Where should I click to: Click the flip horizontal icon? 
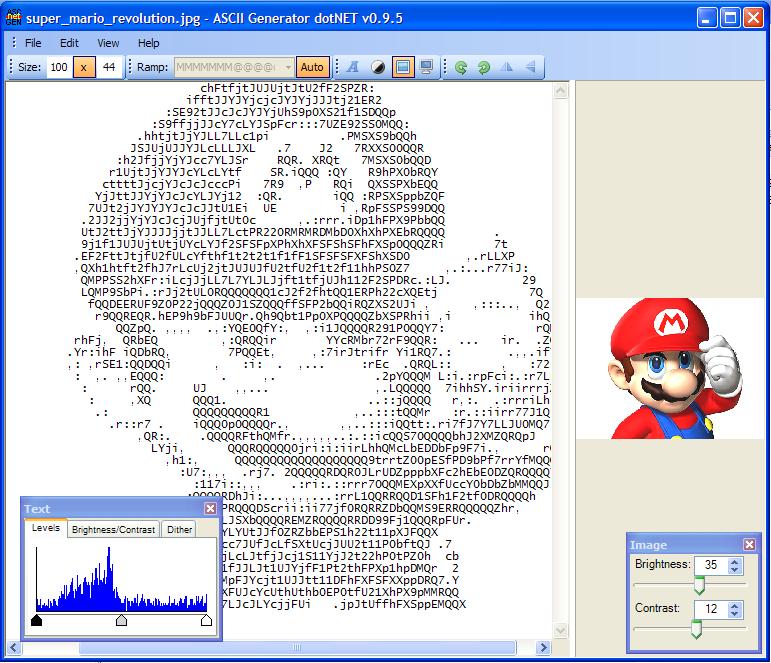[507, 67]
